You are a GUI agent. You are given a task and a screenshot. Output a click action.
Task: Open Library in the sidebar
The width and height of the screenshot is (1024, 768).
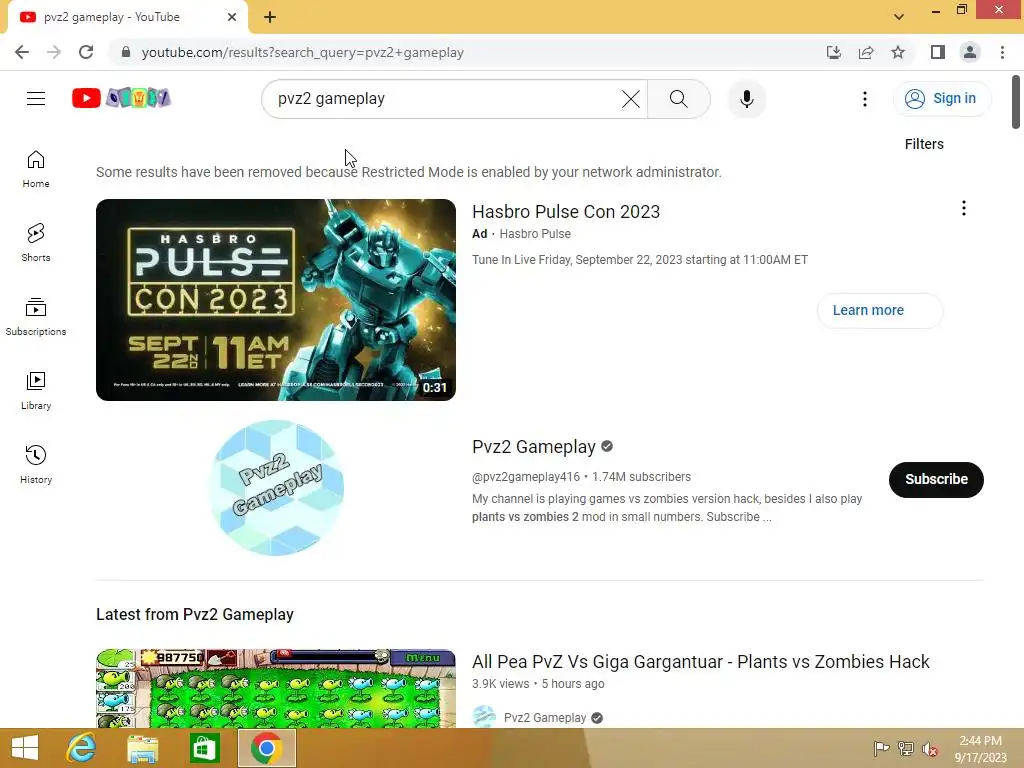coord(36,391)
